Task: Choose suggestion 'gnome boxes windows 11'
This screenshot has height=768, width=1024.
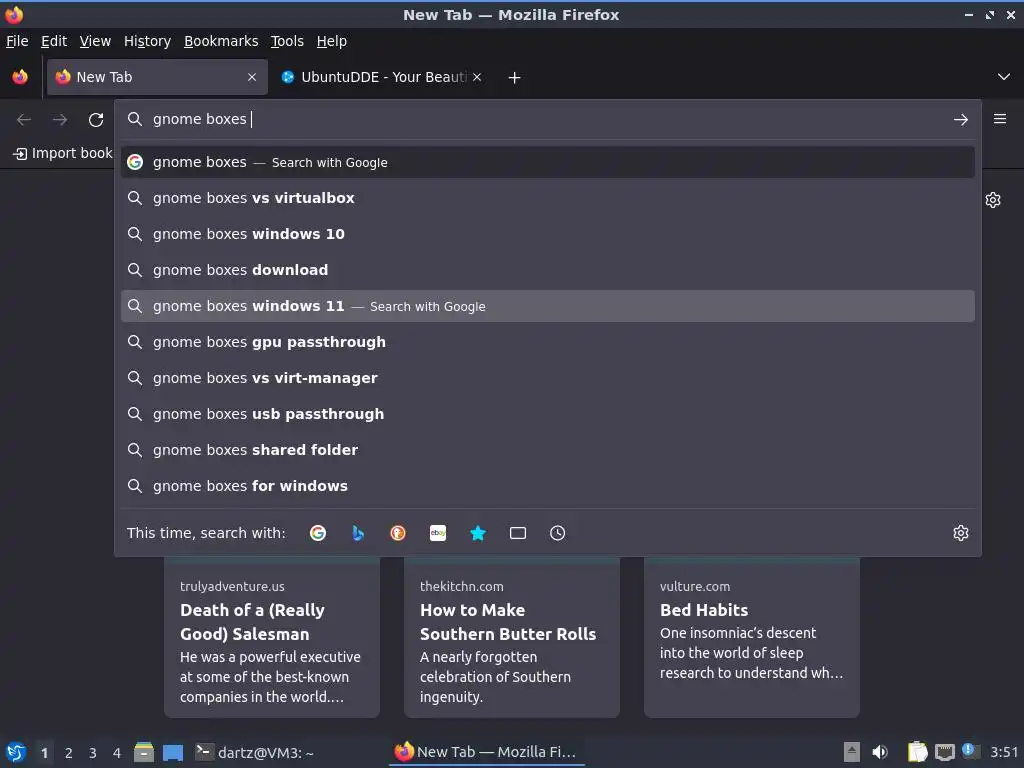Action: [547, 306]
